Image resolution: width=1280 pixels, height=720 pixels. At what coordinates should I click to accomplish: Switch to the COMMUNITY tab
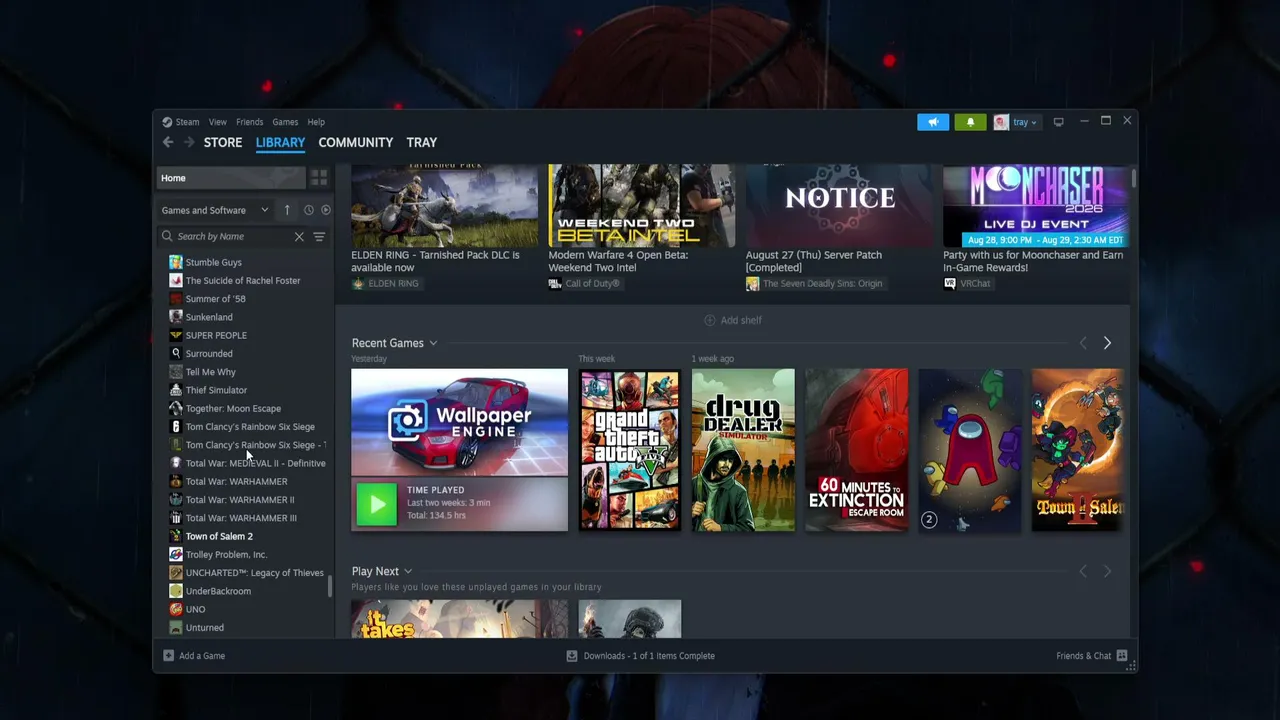point(356,143)
